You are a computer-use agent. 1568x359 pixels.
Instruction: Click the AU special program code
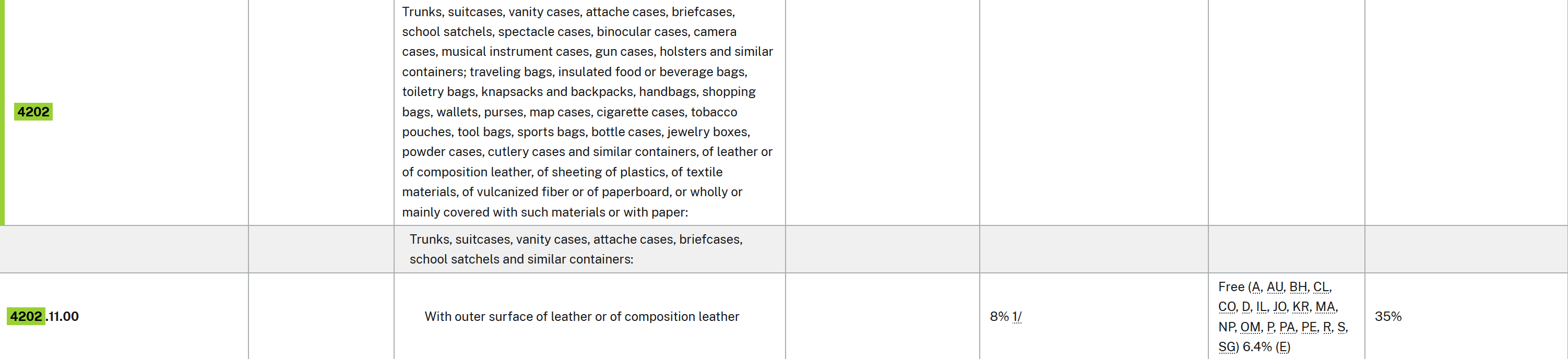pyautogui.click(x=1275, y=286)
